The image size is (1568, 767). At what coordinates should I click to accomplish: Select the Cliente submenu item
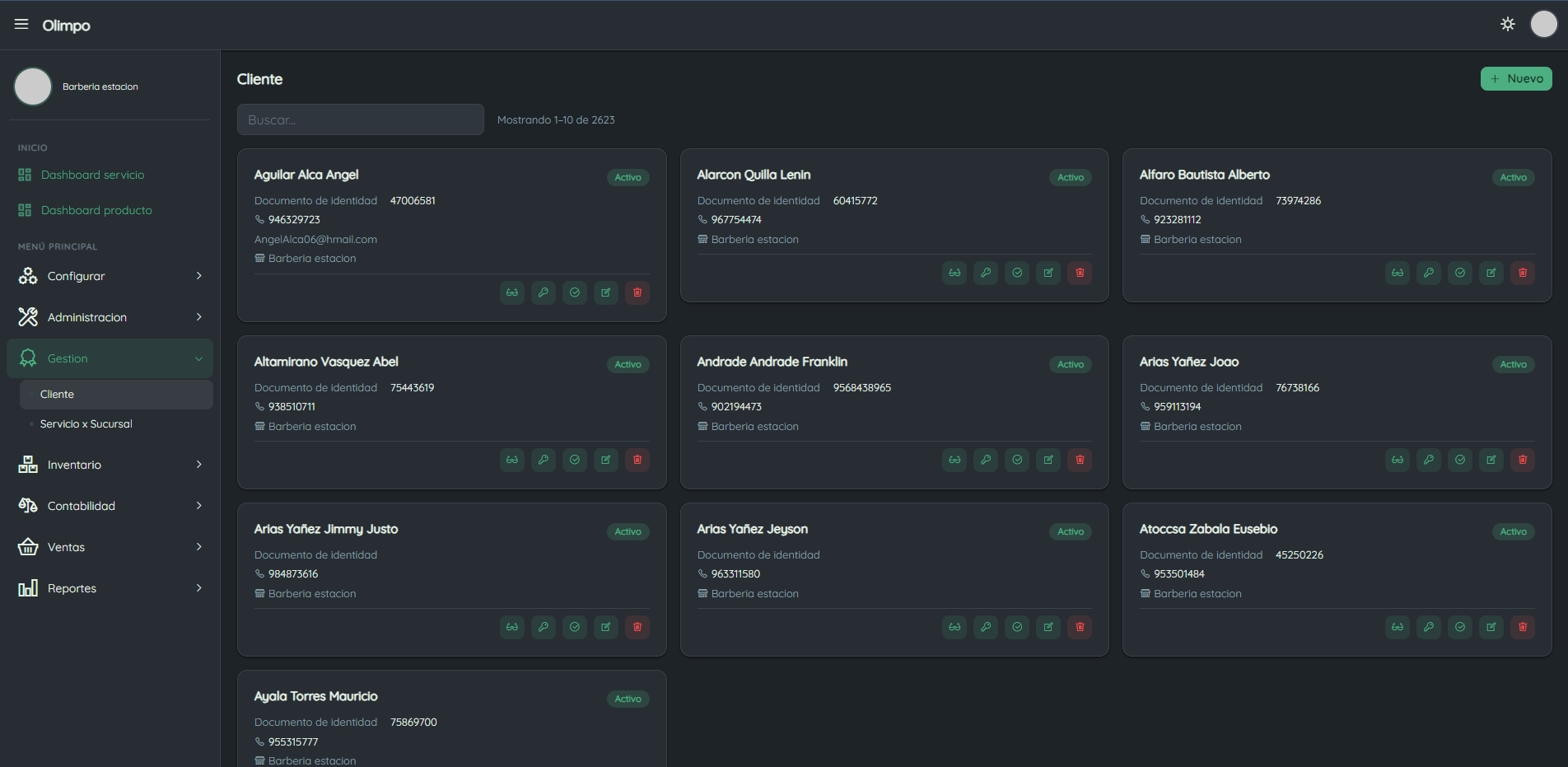click(x=116, y=395)
